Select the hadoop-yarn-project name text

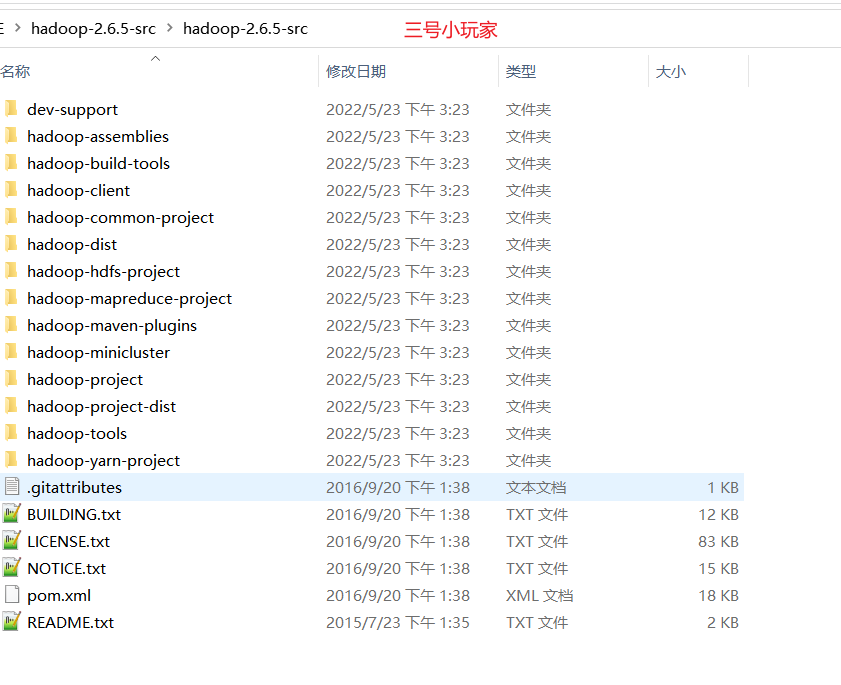[104, 460]
